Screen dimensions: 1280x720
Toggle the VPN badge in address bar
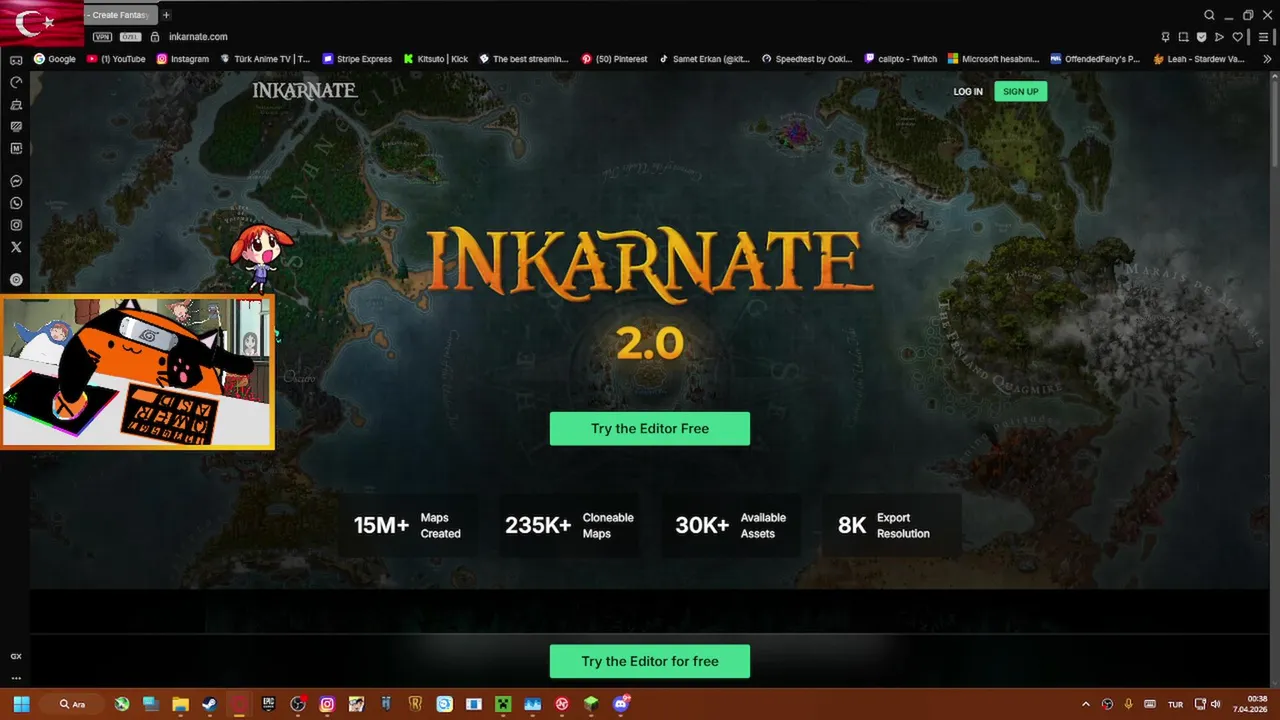point(102,37)
